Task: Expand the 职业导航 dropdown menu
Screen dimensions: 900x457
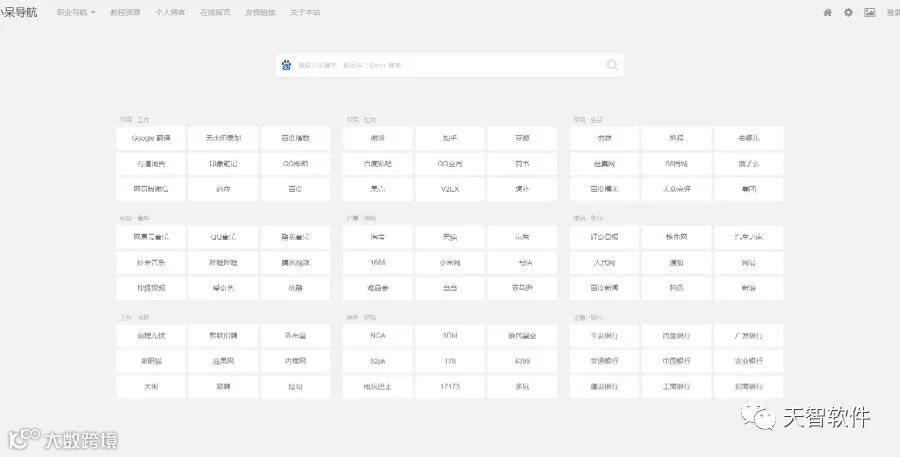Action: [76, 12]
